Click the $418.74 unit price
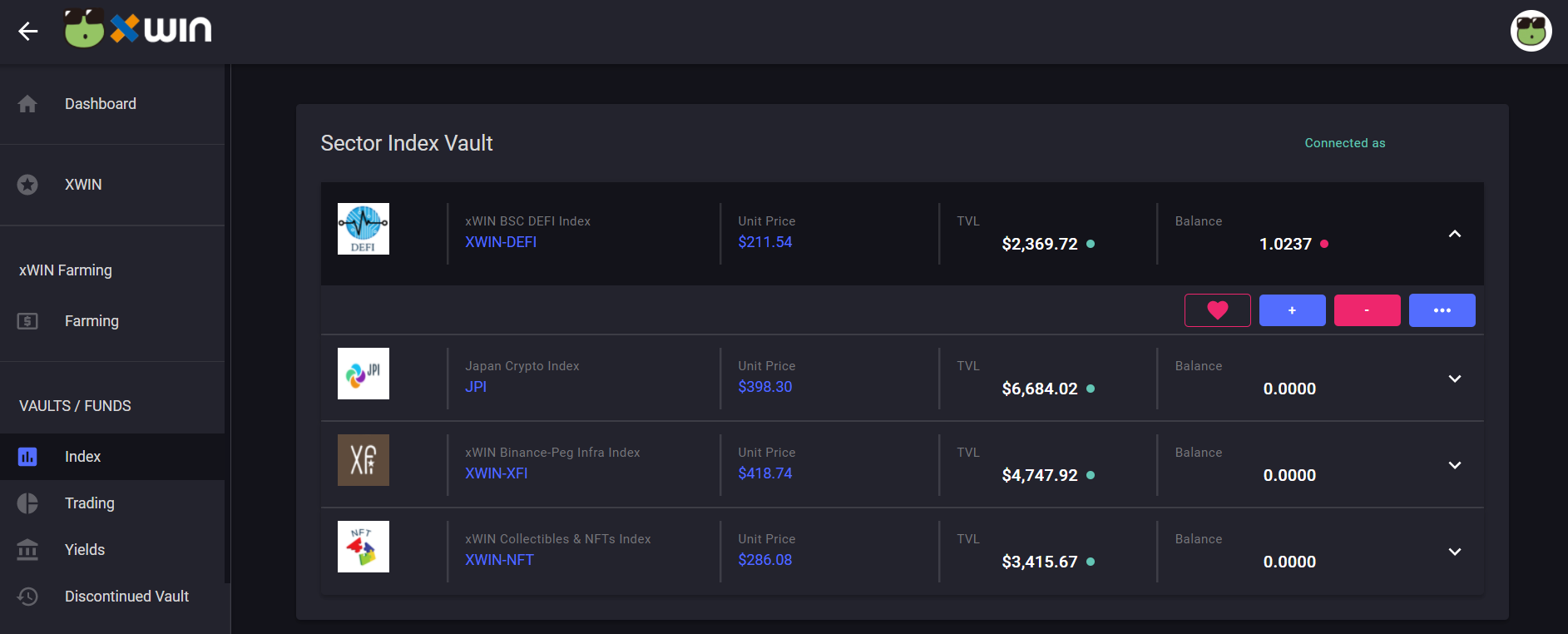1568x634 pixels. [765, 473]
